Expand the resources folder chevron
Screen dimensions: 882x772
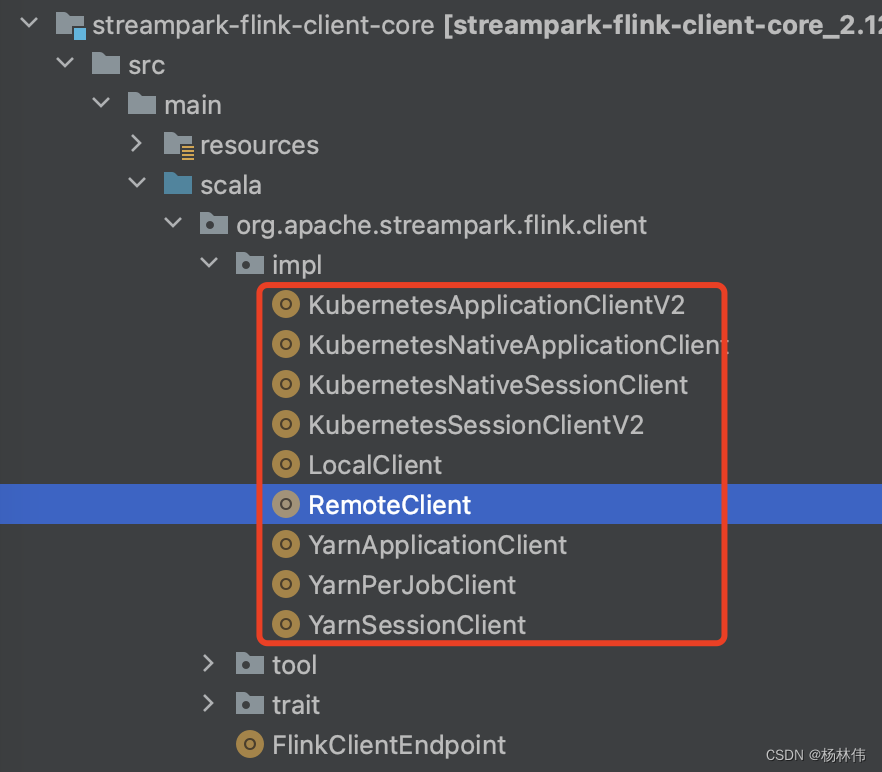click(x=136, y=143)
